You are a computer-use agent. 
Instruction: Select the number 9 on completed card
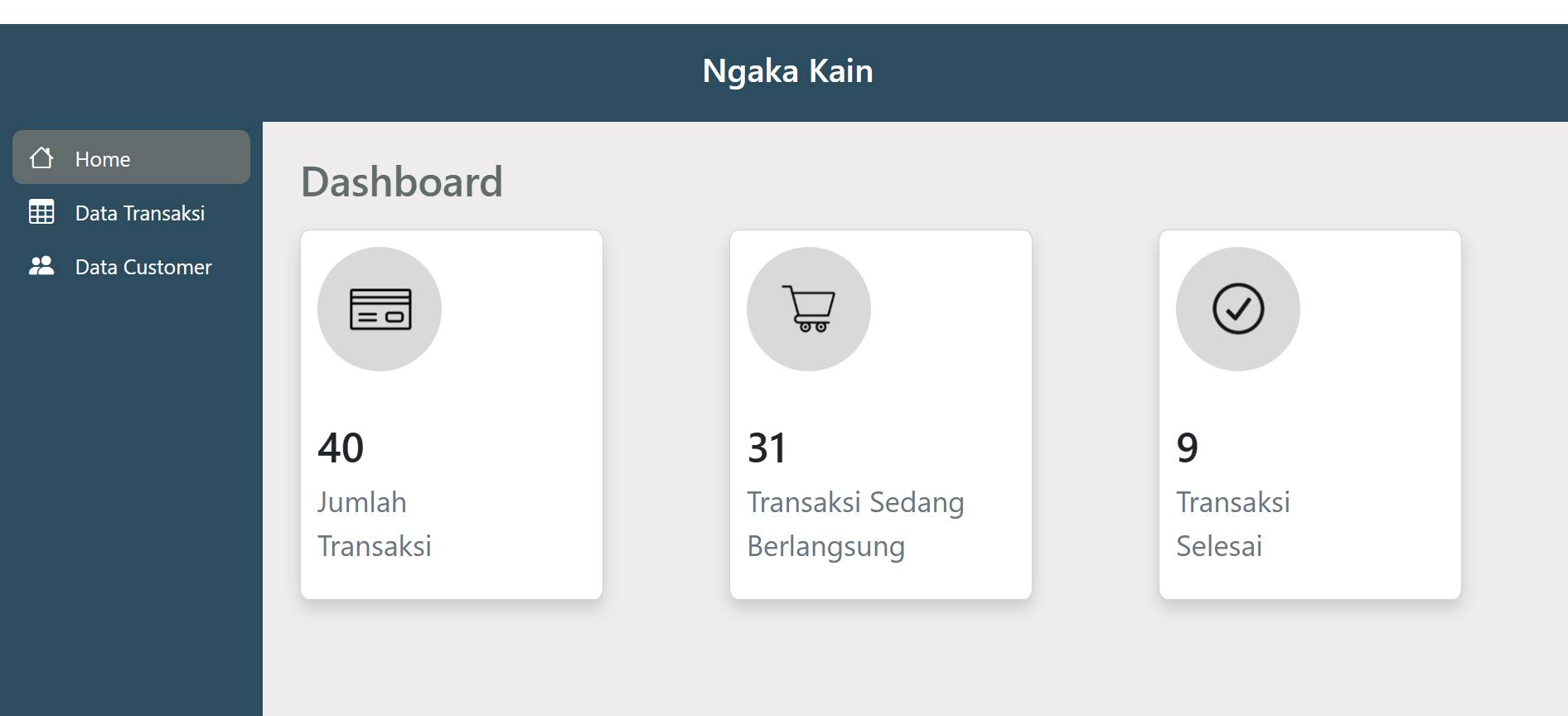point(1188,447)
